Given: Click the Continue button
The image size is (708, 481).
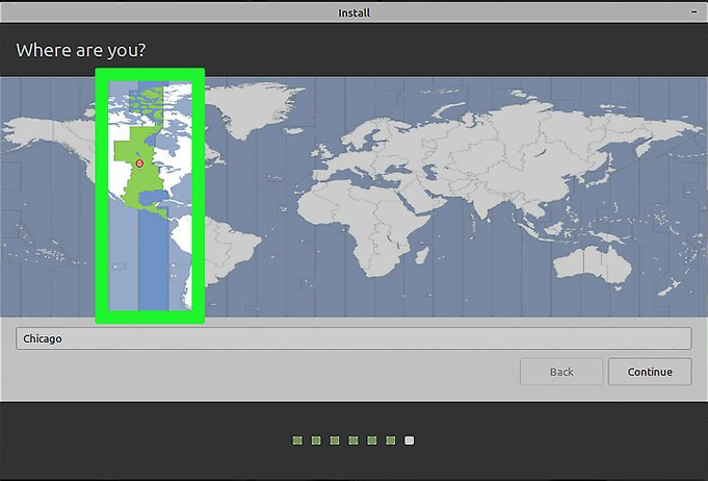Looking at the screenshot, I should pyautogui.click(x=649, y=372).
